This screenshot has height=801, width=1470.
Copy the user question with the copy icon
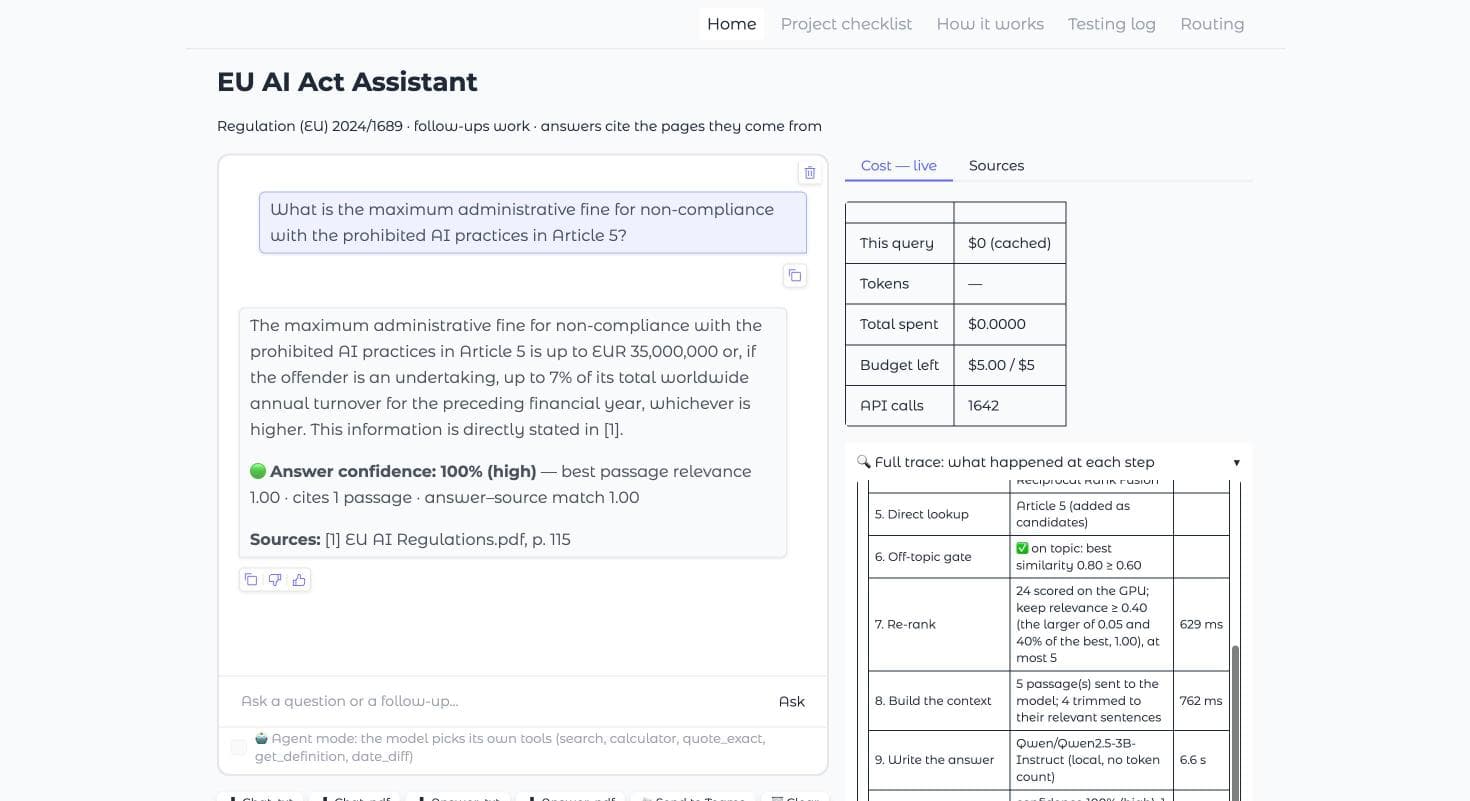[795, 275]
